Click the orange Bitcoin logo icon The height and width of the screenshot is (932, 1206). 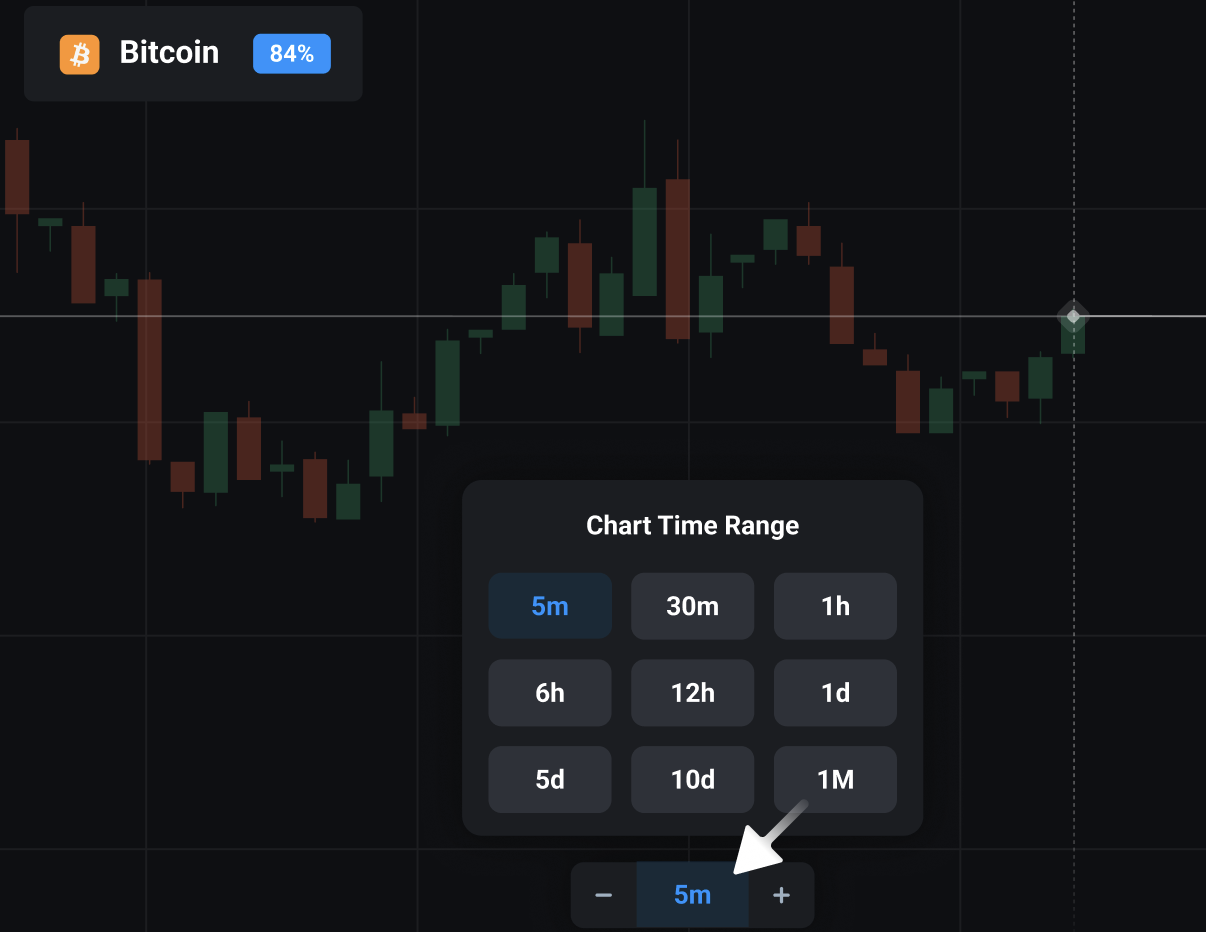pos(80,54)
